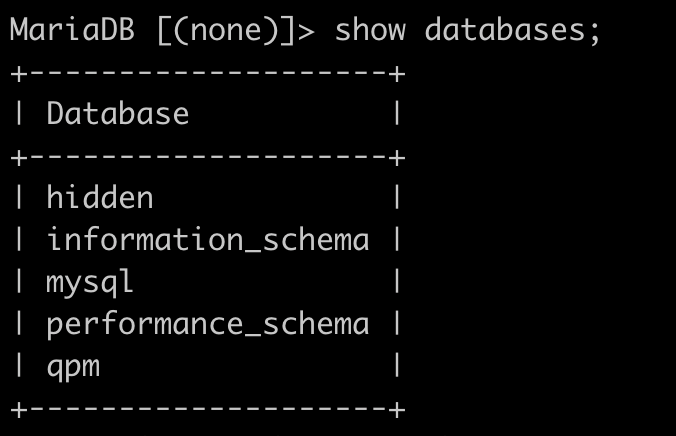This screenshot has width=676, height=436.
Task: Click the mysql database name
Action: 90,283
